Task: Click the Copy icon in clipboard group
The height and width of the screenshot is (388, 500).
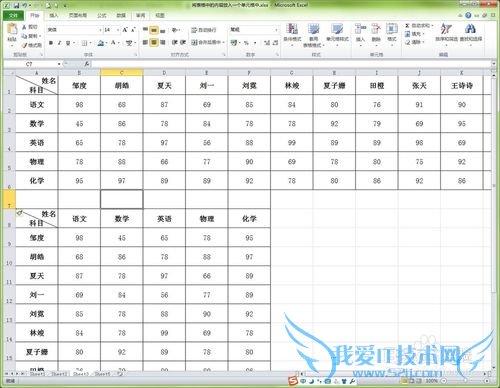Action: [x=25, y=36]
